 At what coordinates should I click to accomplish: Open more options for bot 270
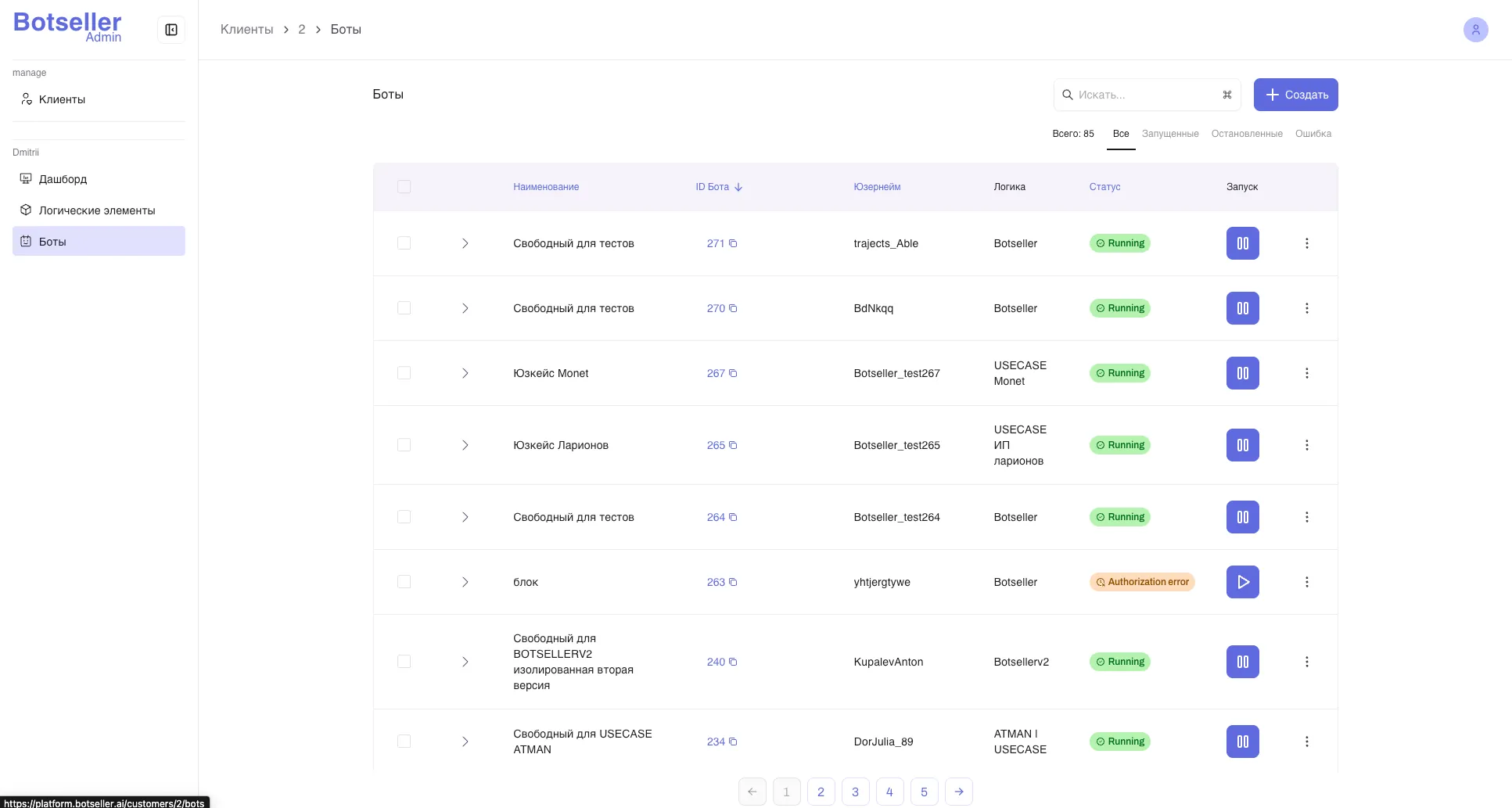[1306, 308]
